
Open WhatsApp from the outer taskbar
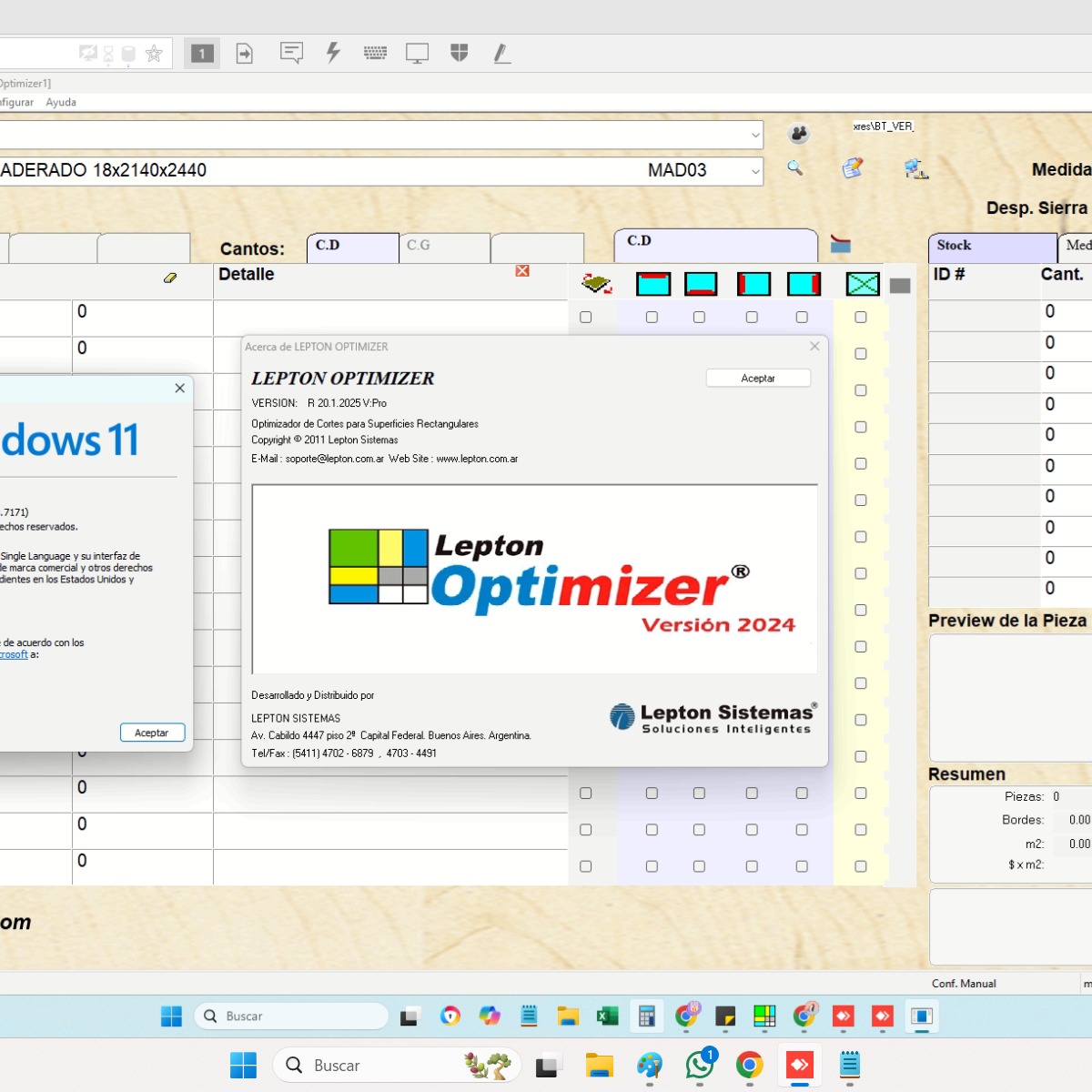(700, 1064)
